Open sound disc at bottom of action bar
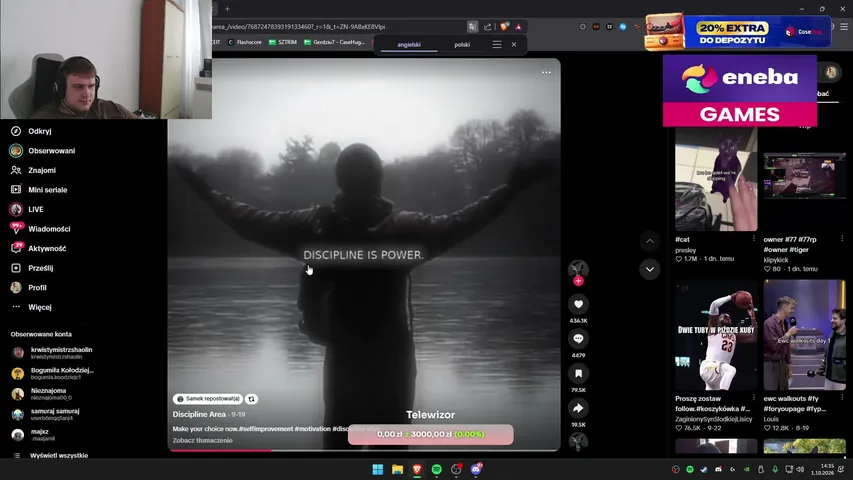This screenshot has height=480, width=853. tap(578, 441)
